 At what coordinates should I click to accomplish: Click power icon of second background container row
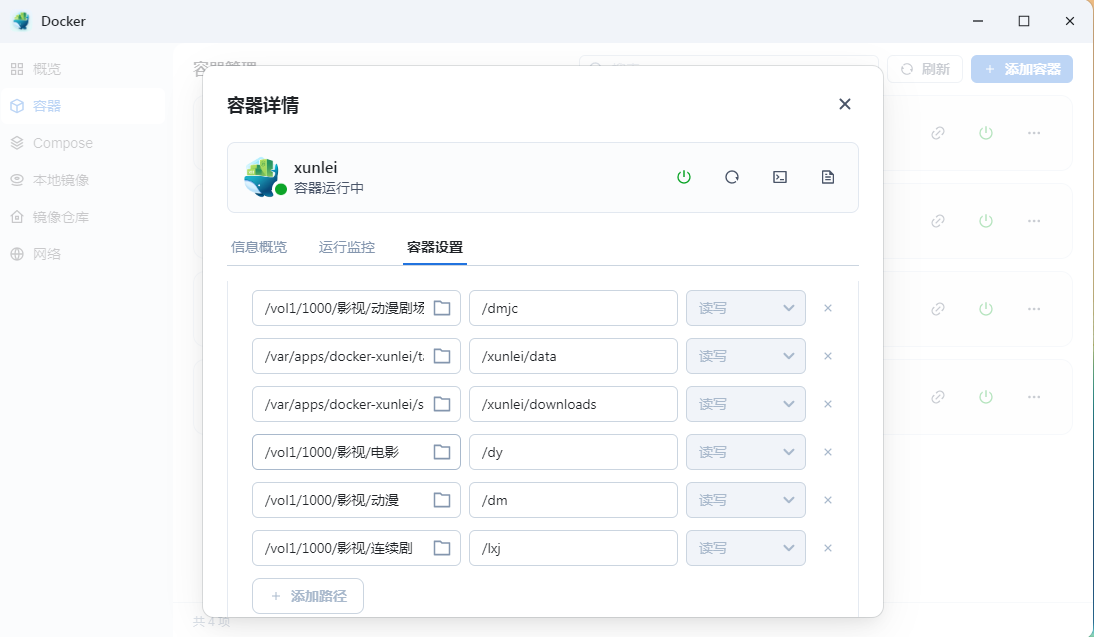point(986,220)
